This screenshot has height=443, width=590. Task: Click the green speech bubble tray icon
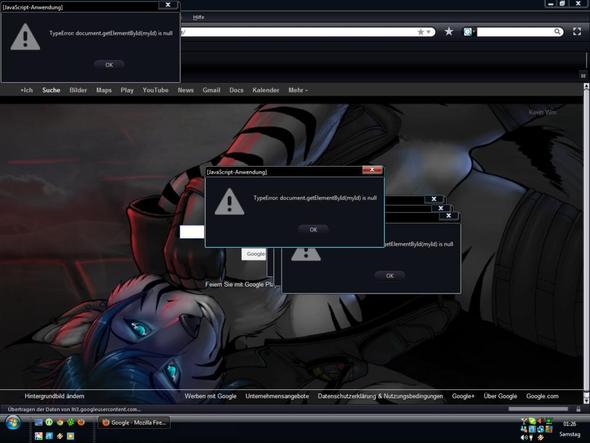532,421
